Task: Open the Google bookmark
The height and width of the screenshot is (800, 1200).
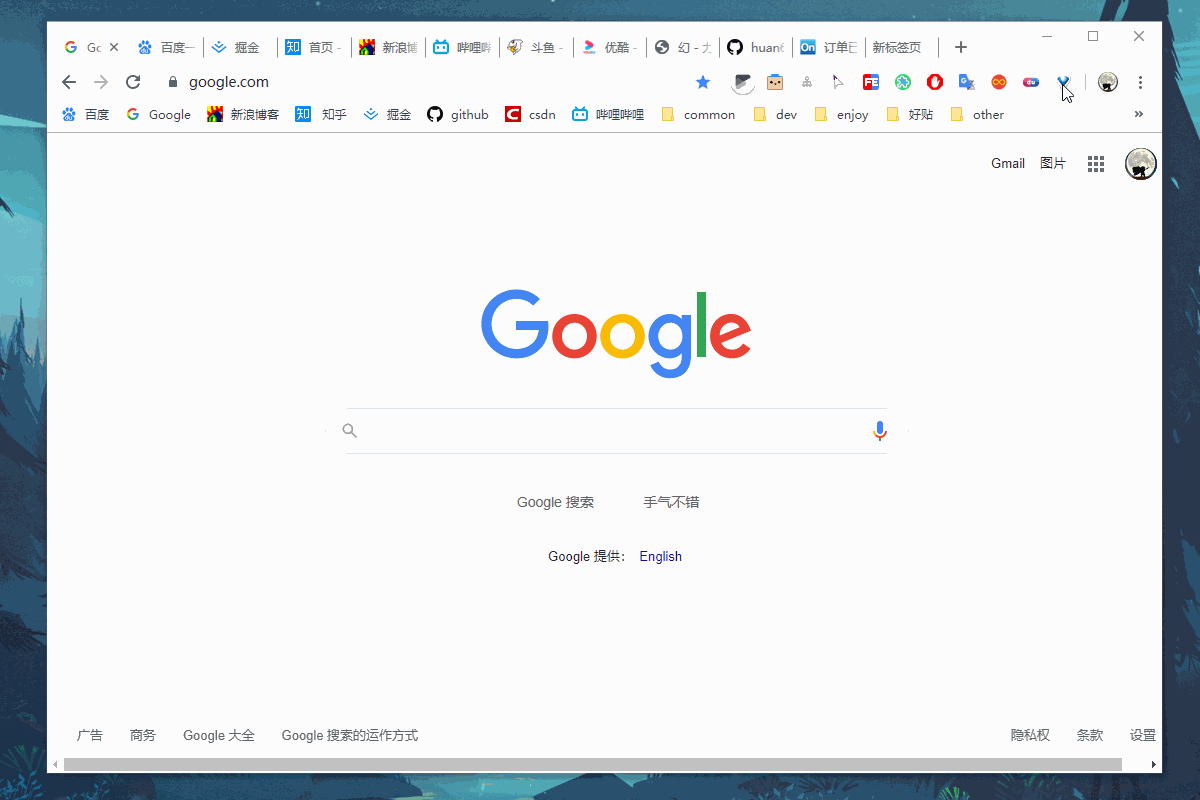Action: (159, 115)
